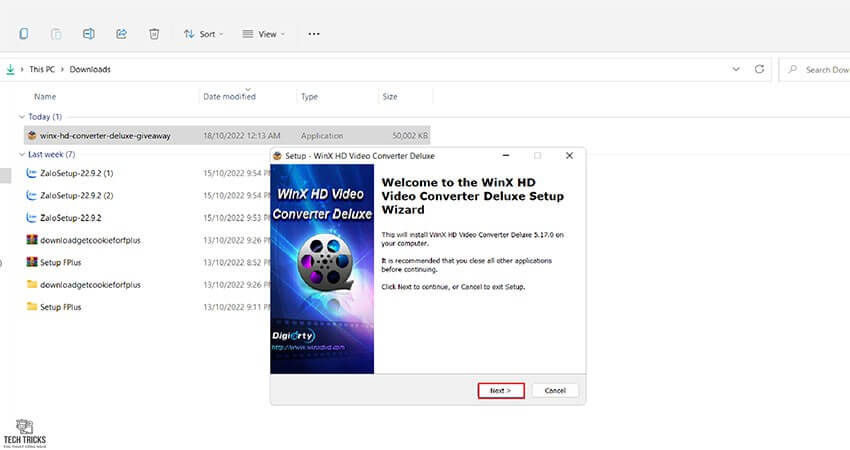Open the View dropdown in Explorer
The width and height of the screenshot is (850, 450).
(x=263, y=34)
